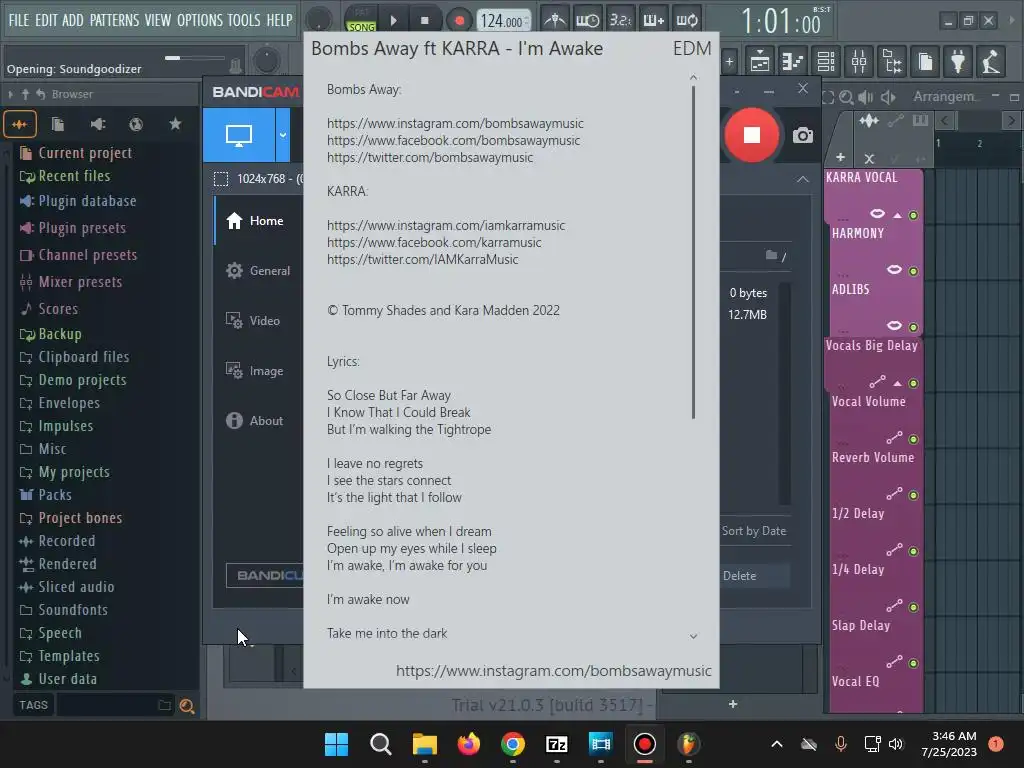The image size is (1024, 768).
Task: Open the FL Studio playlist view icon
Action: click(760, 61)
